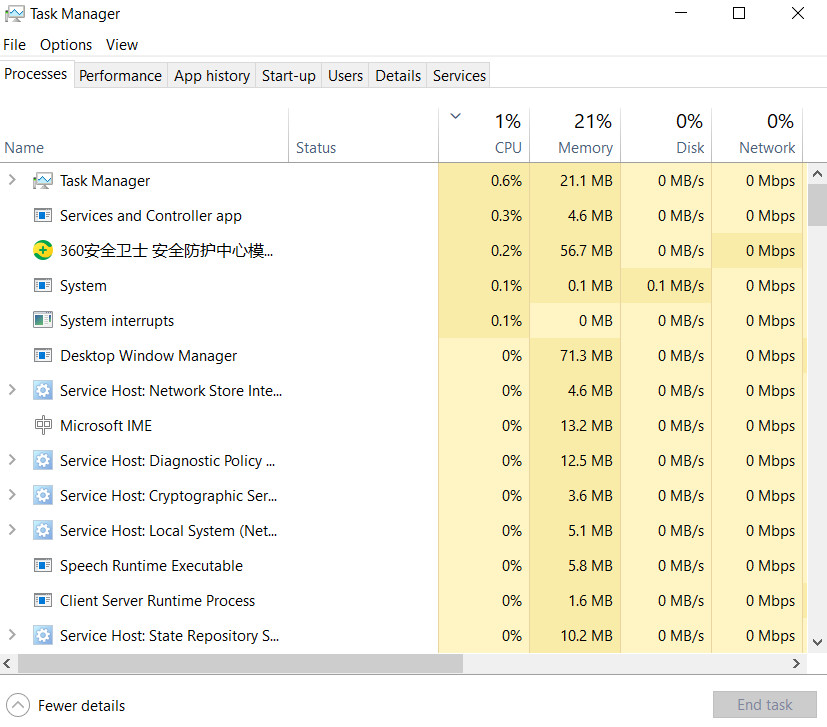Click the vertical scrollbar up arrow
This screenshot has width=827, height=727.
(x=817, y=174)
